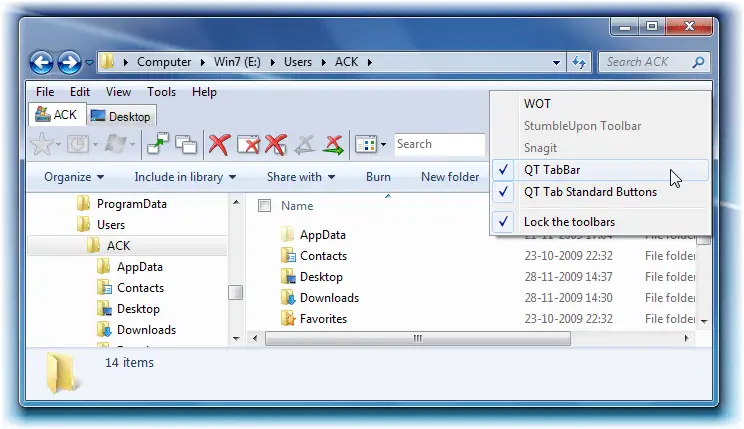Go back with the Back arrow button
The image size is (744, 429).
click(x=41, y=62)
